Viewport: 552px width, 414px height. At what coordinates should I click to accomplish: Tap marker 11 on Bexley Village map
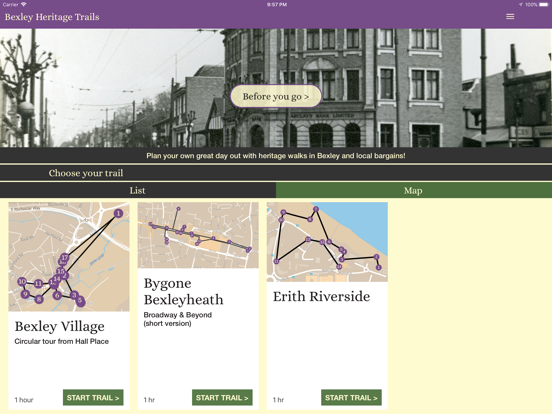click(x=38, y=283)
